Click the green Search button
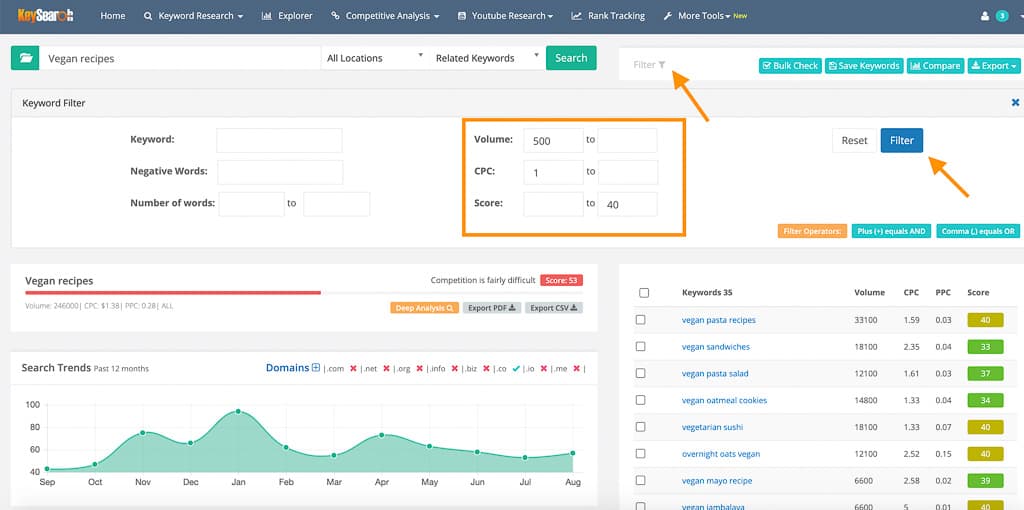Image resolution: width=1024 pixels, height=510 pixels. (571, 58)
